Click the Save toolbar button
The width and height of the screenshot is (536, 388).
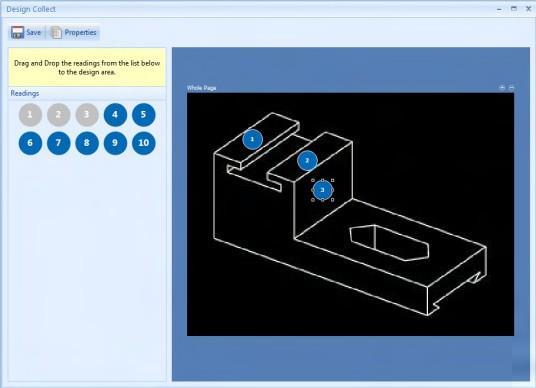click(x=27, y=32)
